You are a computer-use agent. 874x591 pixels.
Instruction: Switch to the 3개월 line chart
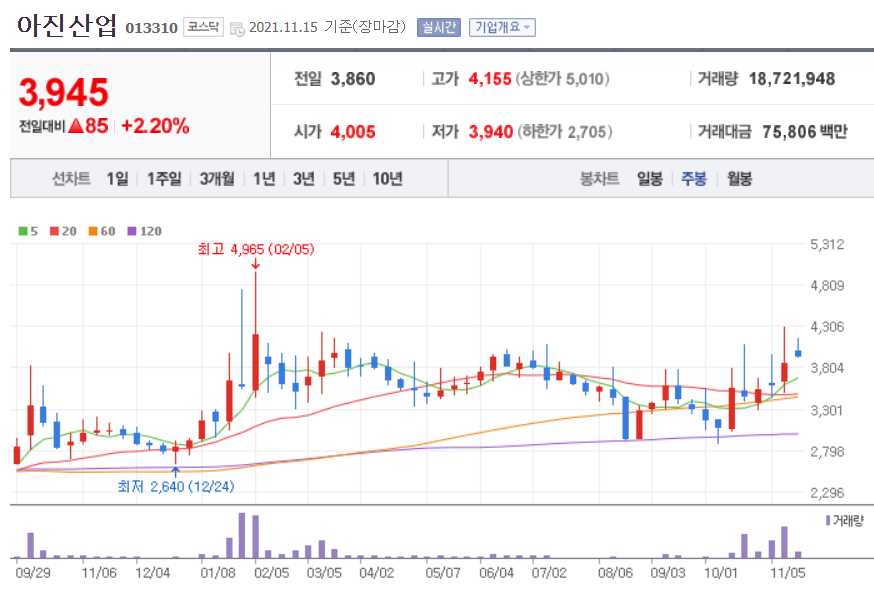point(217,179)
